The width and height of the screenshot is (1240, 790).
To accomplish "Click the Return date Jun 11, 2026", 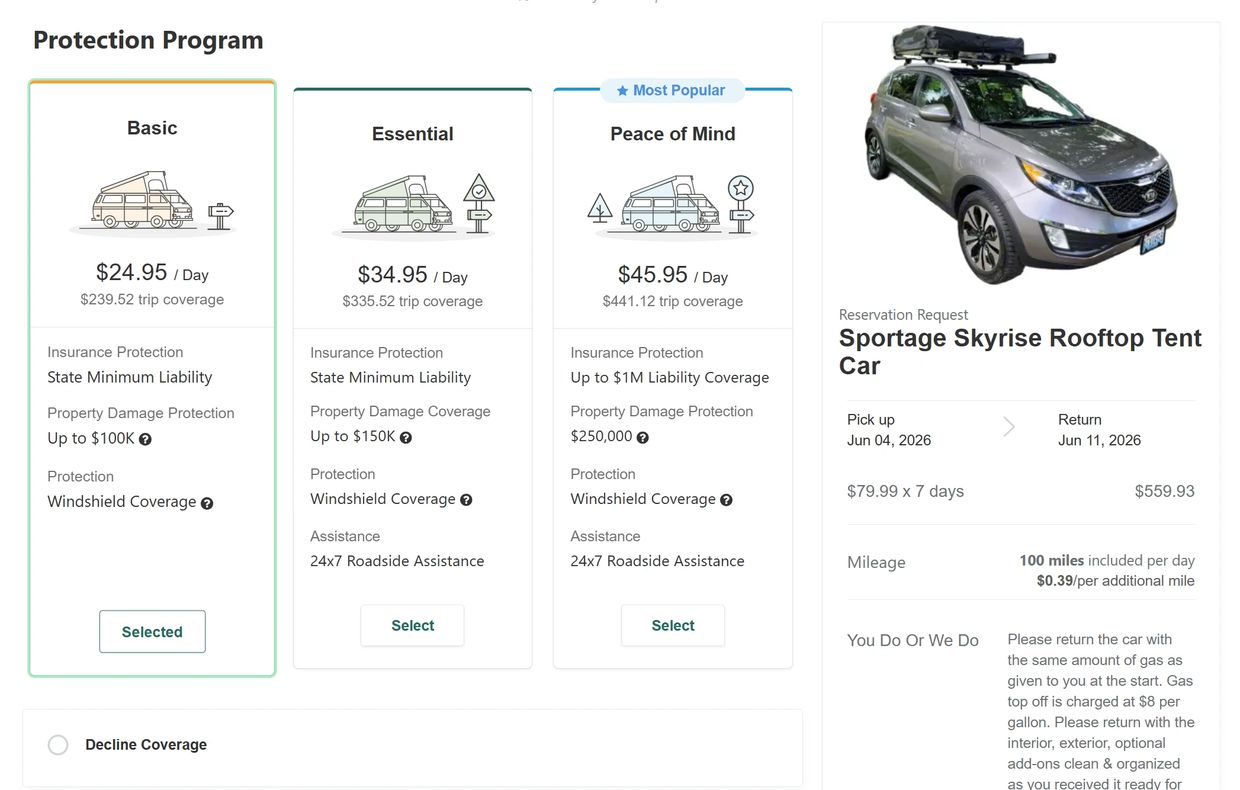I will 1099,440.
